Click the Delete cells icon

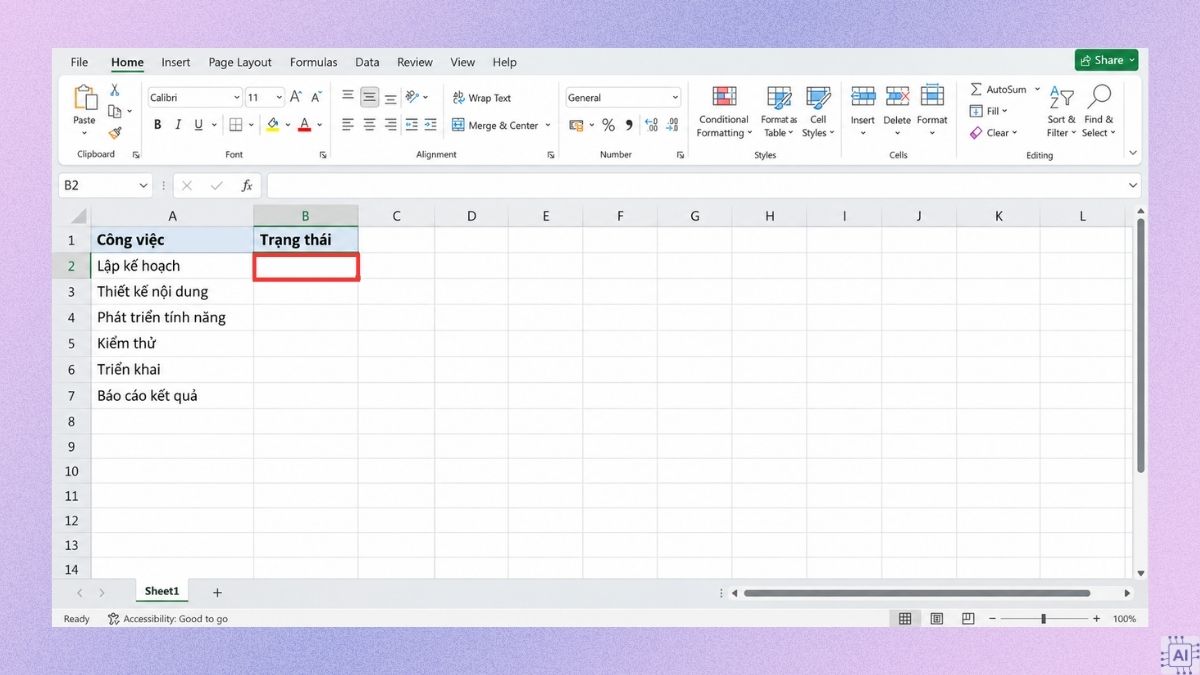tap(897, 96)
